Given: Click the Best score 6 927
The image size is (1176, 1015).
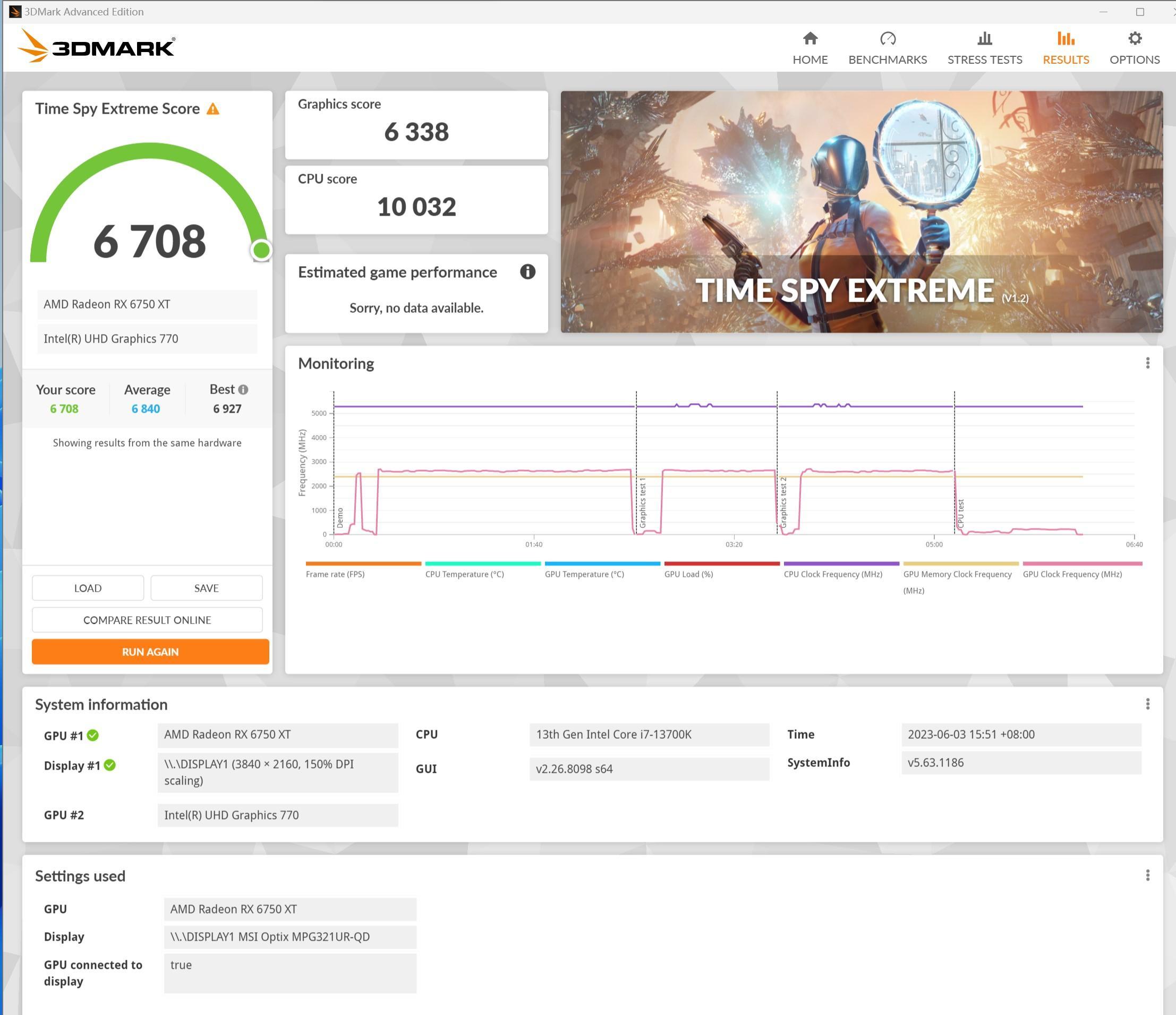Looking at the screenshot, I should tap(227, 409).
